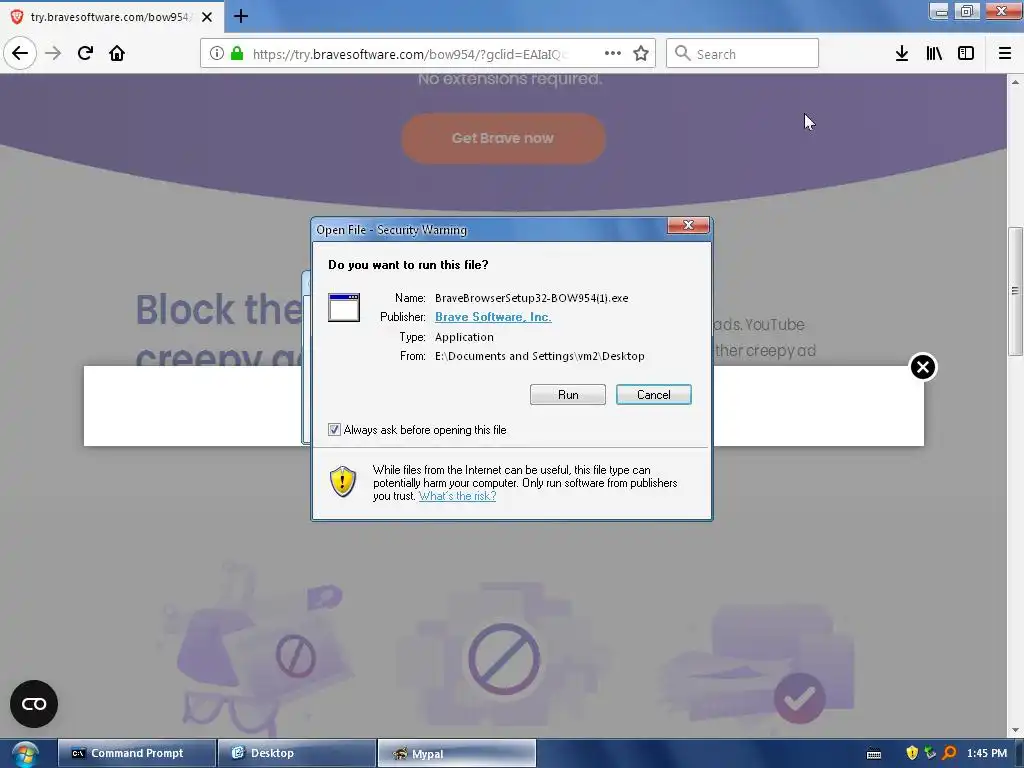The image size is (1024, 768).
Task: Toggle the sidebar view icon
Action: 966,54
